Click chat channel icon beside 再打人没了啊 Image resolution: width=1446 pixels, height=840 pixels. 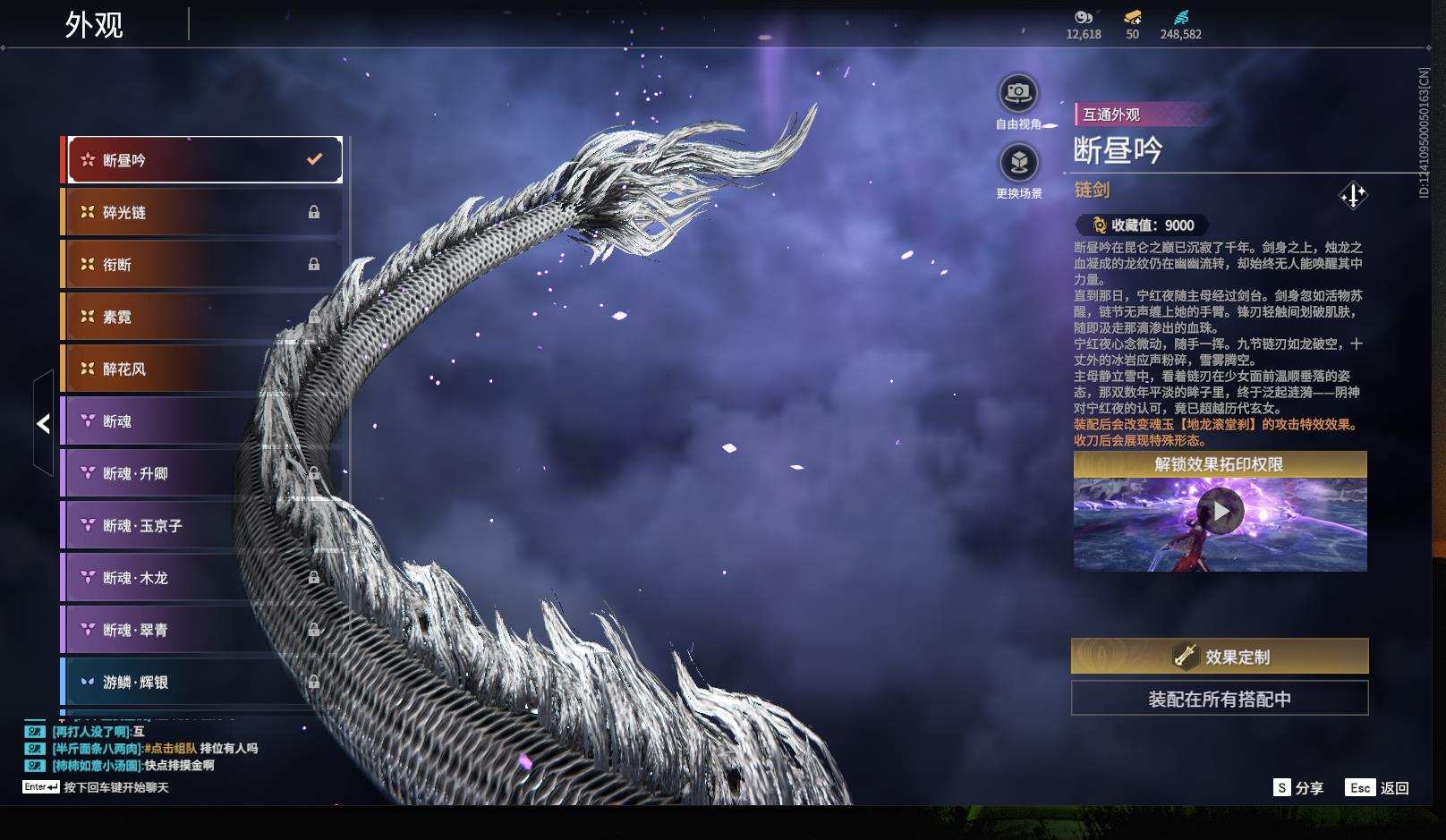click(x=35, y=731)
